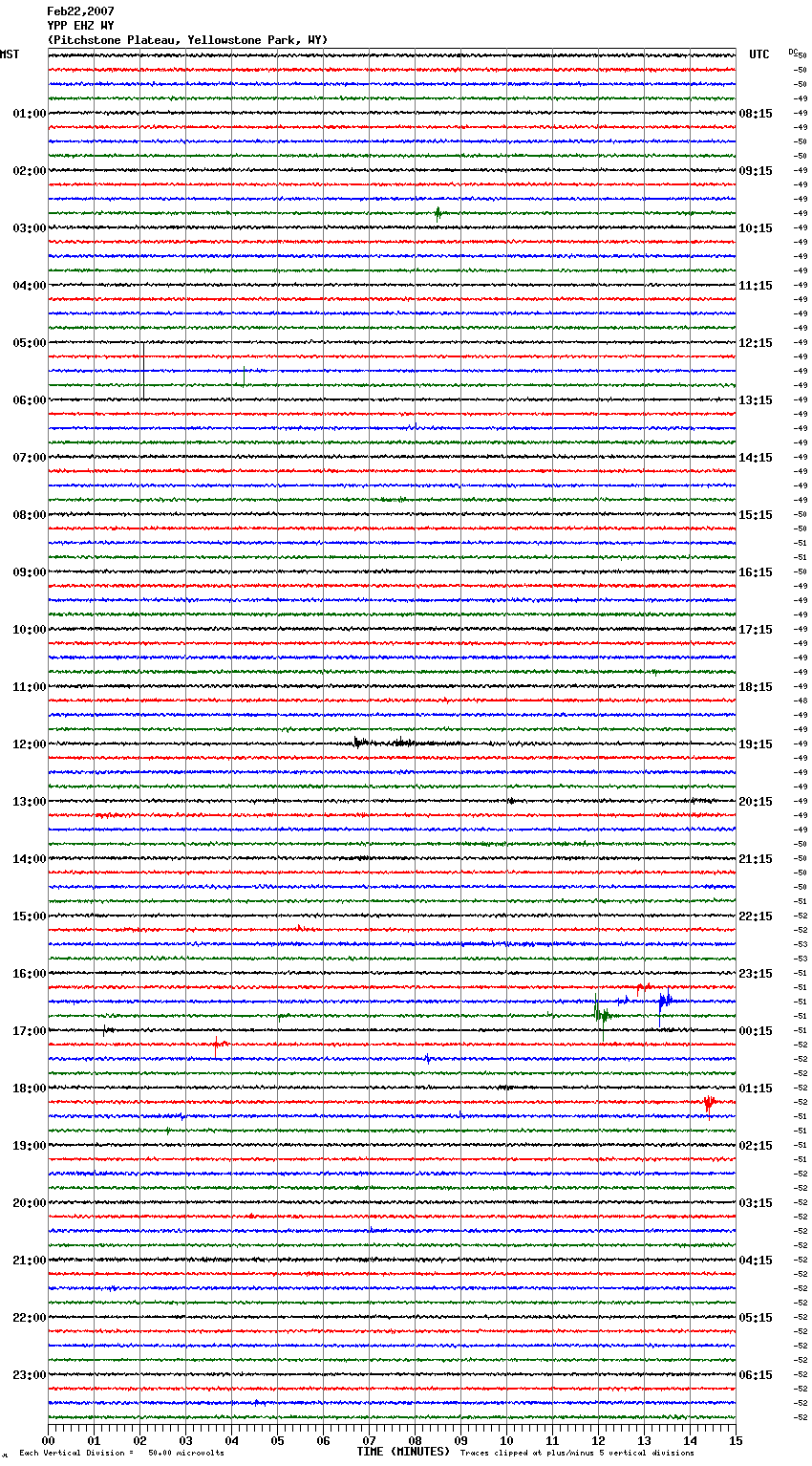
Task: Click the 04:15 UTC time label
Action: [756, 1261]
